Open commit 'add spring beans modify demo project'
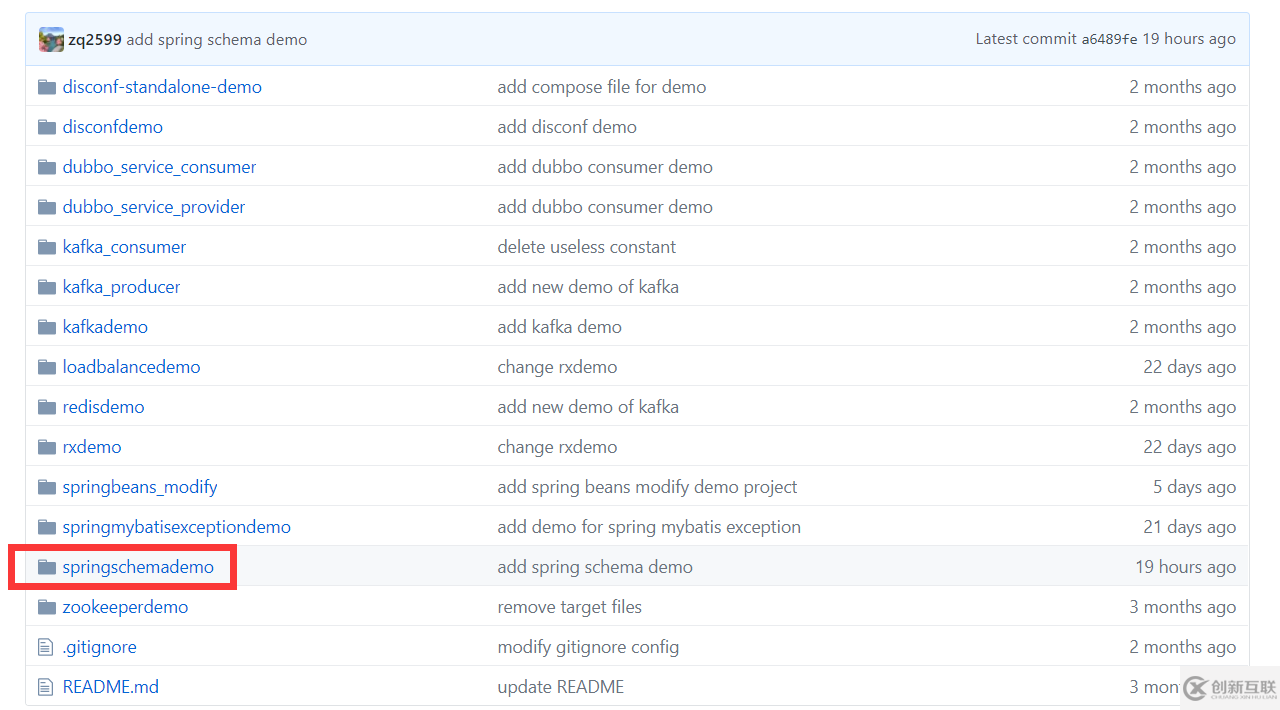1280x710 pixels. click(648, 487)
